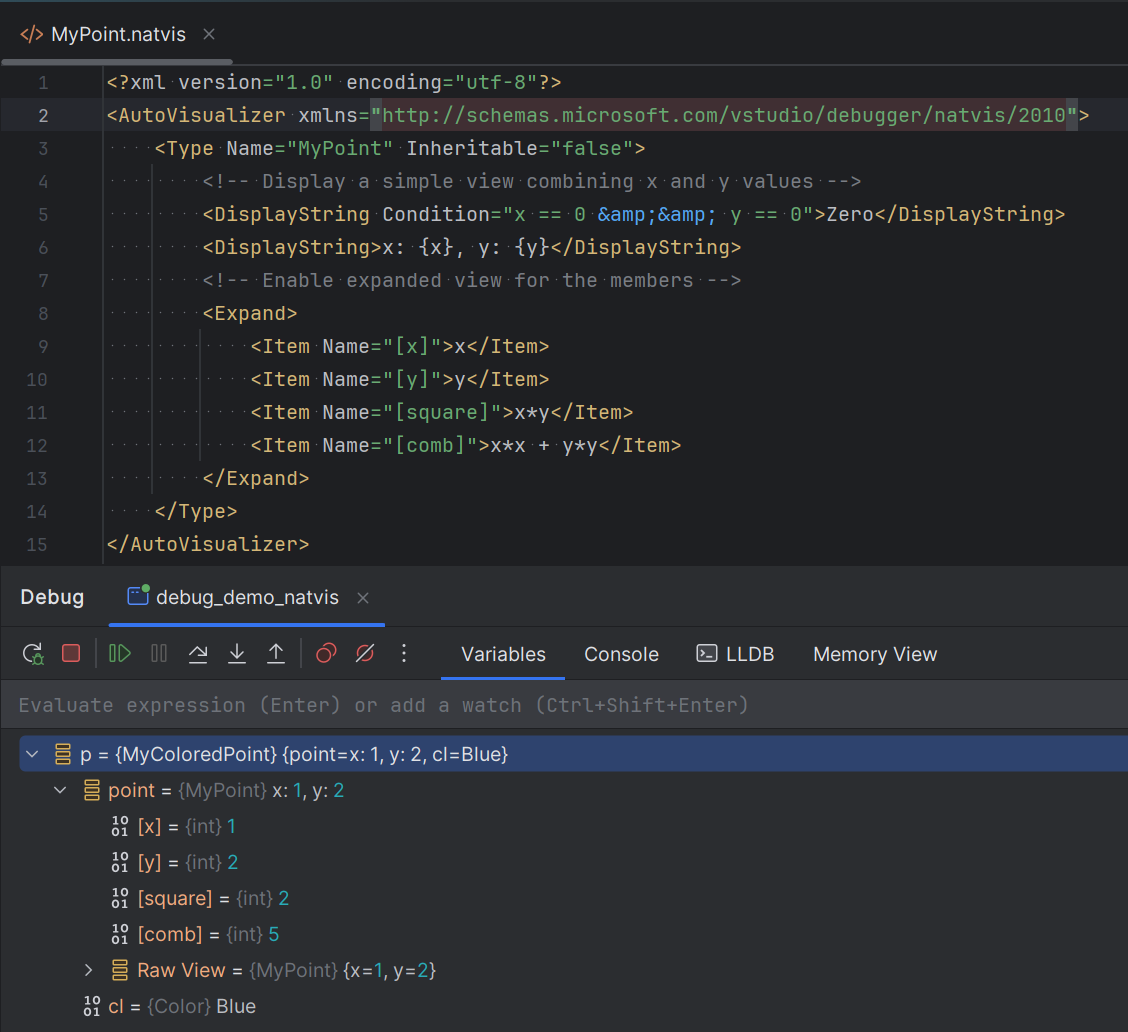The height and width of the screenshot is (1032, 1128).
Task: Open the debugger more options menu
Action: (404, 653)
